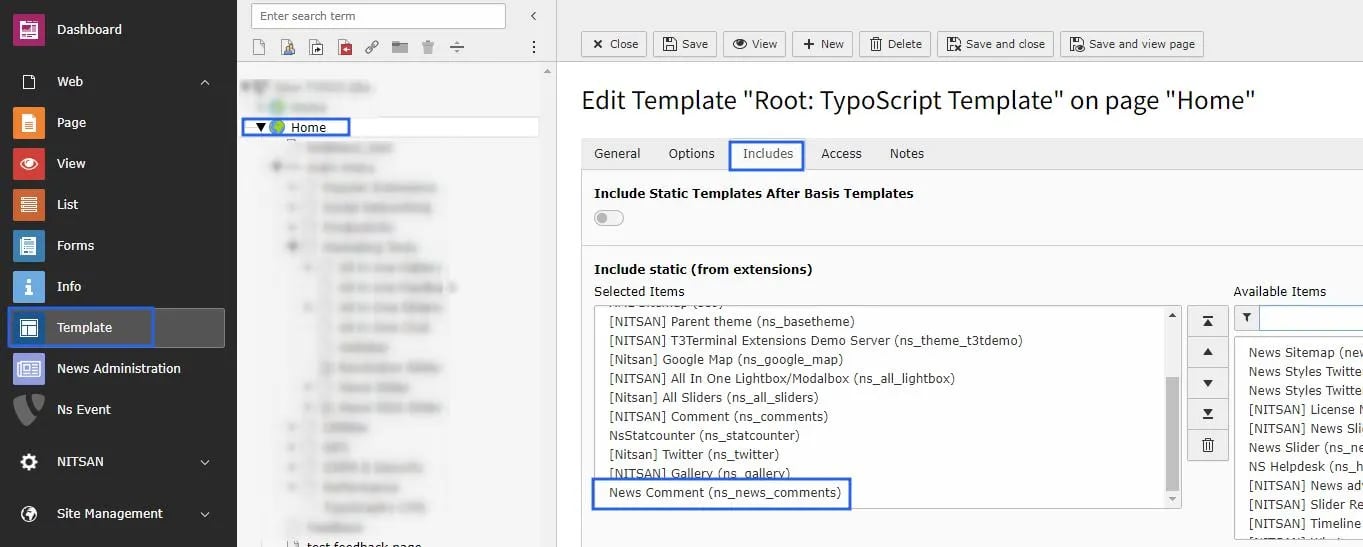
Task: Select [Nitsan] Google Map (ns_google_map) item
Action: click(725, 360)
